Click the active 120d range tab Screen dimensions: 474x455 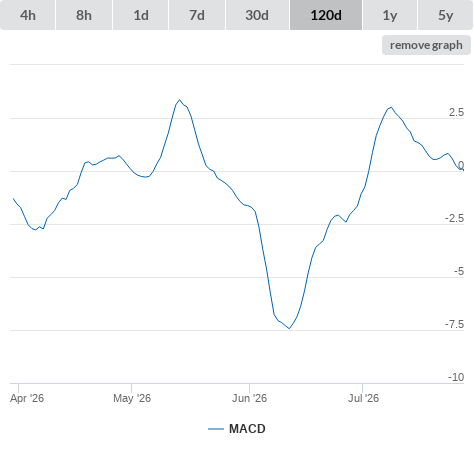[326, 15]
